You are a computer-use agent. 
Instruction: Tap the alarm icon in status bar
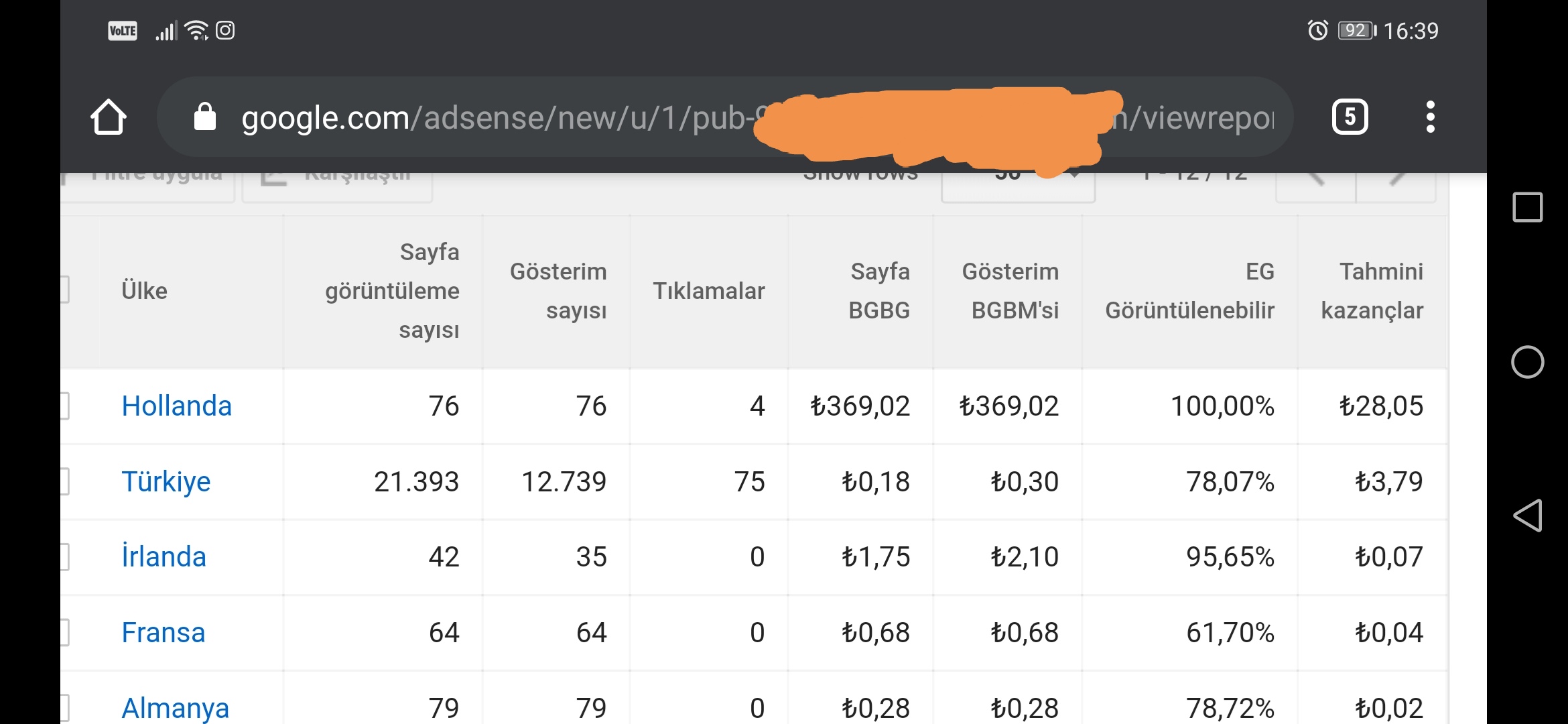[1317, 30]
